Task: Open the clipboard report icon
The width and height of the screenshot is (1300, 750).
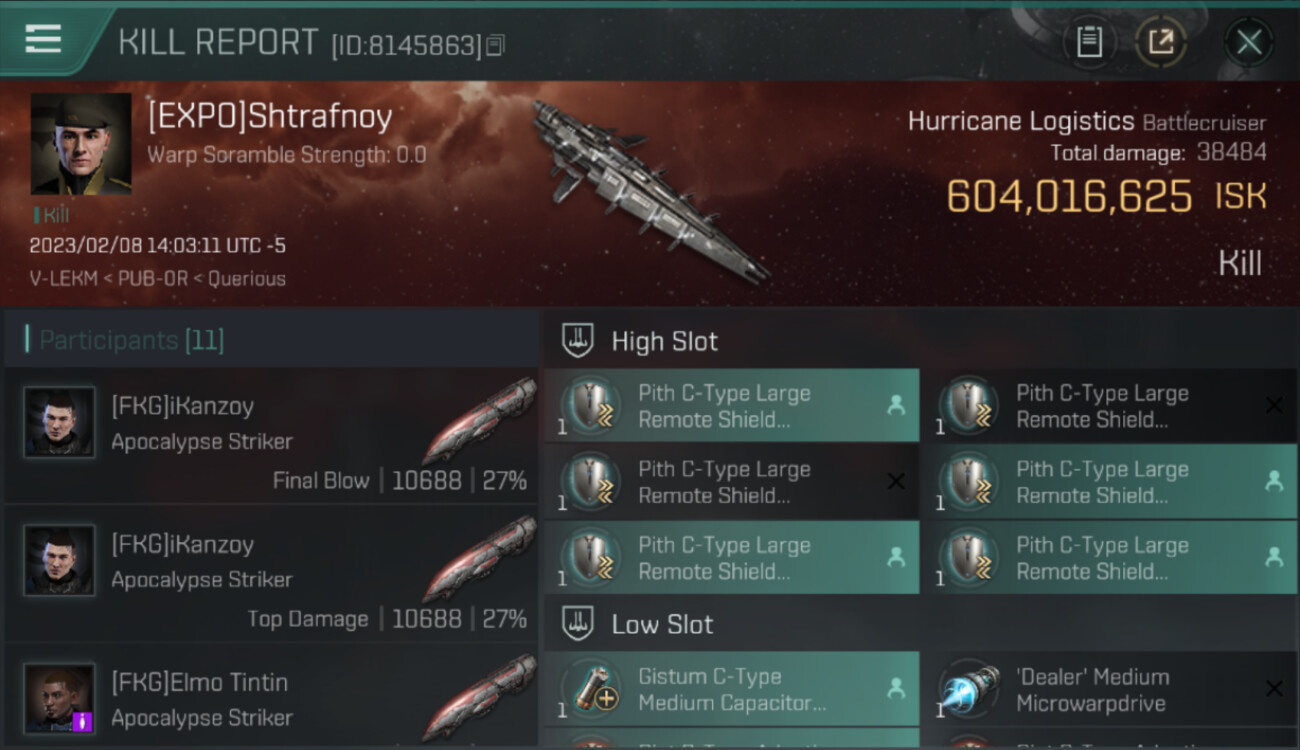Action: [1089, 42]
